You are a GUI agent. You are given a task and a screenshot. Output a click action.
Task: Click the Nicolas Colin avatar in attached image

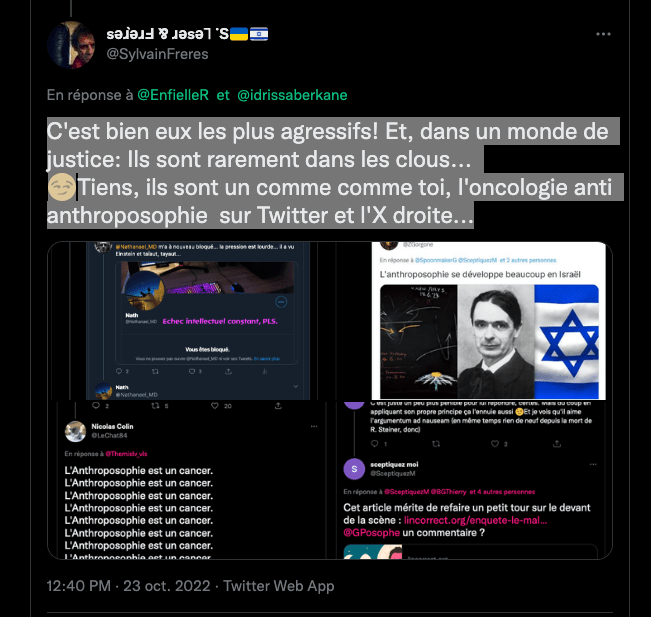(x=75, y=431)
